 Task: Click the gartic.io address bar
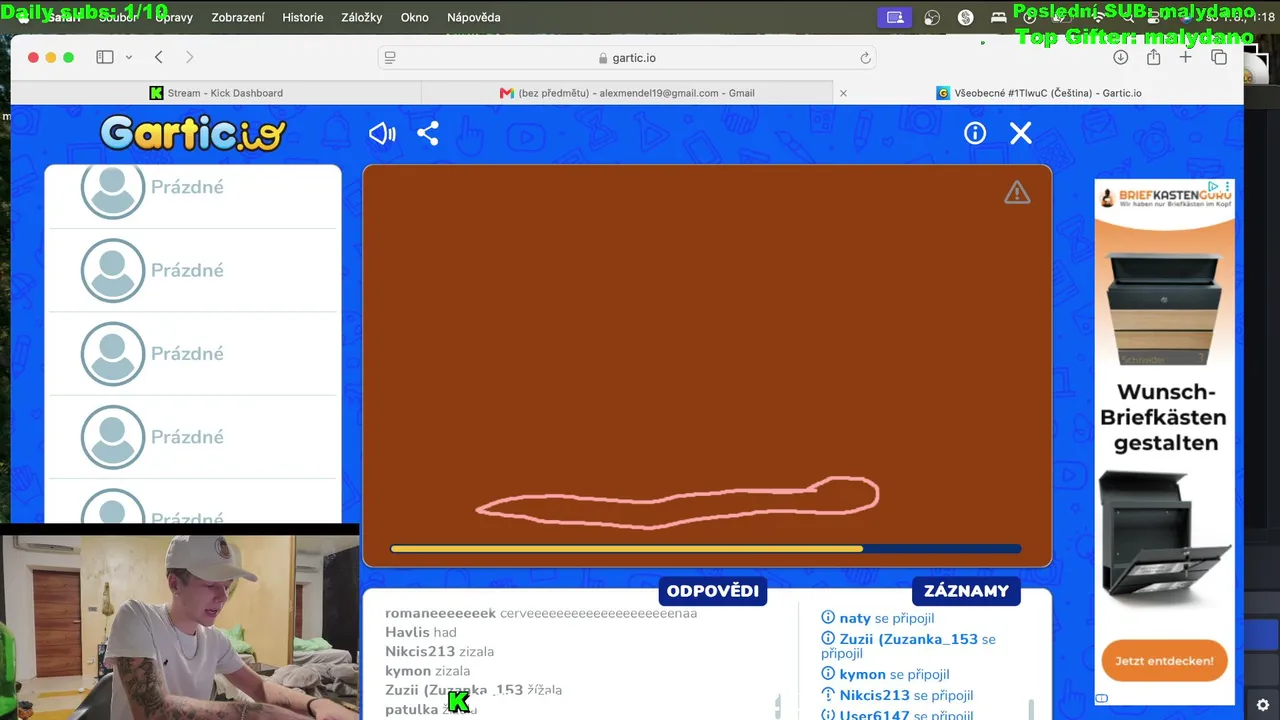[627, 58]
